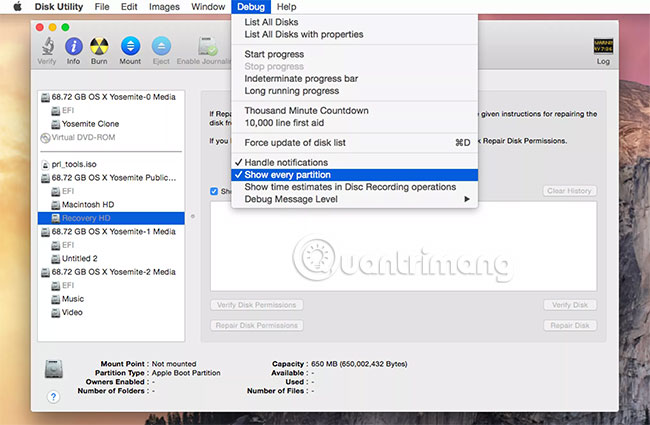Select the prl_tools.iso disk image
Image resolution: width=650 pixels, height=425 pixels.
coord(111,165)
